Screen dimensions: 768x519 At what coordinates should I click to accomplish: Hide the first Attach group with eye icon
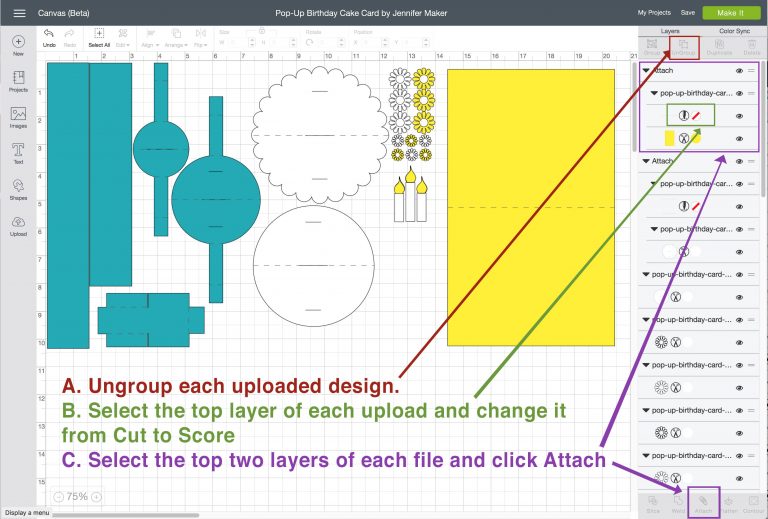(739, 71)
